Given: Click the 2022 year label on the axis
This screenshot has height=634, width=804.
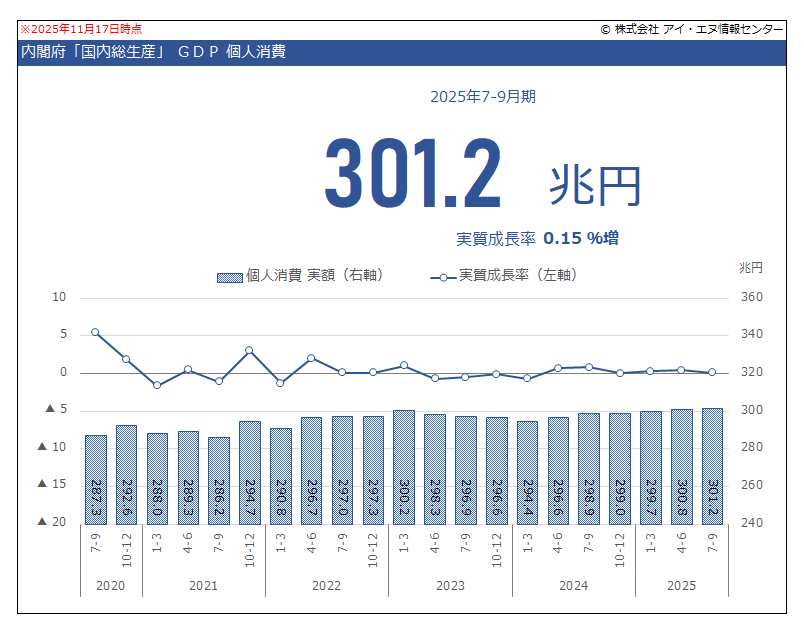Looking at the screenshot, I should click(326, 585).
